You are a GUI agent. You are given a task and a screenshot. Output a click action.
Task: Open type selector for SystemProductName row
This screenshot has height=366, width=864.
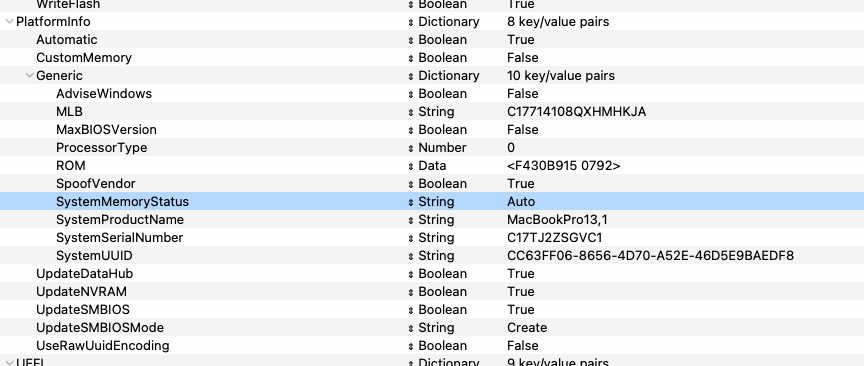(x=411, y=220)
